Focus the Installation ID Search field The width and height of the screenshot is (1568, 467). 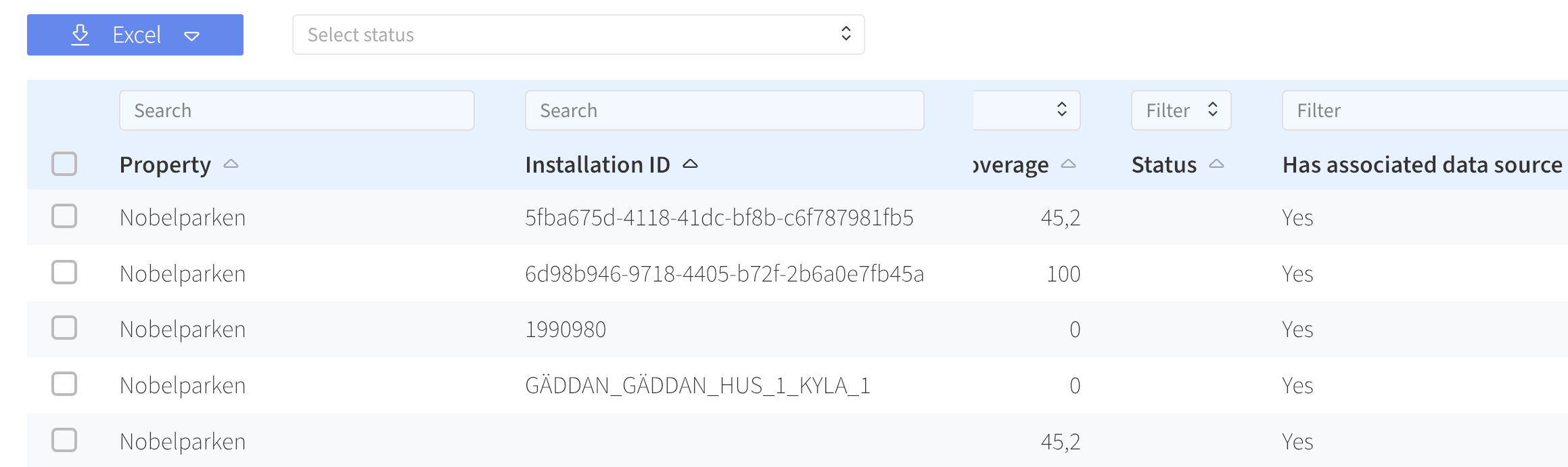click(724, 110)
